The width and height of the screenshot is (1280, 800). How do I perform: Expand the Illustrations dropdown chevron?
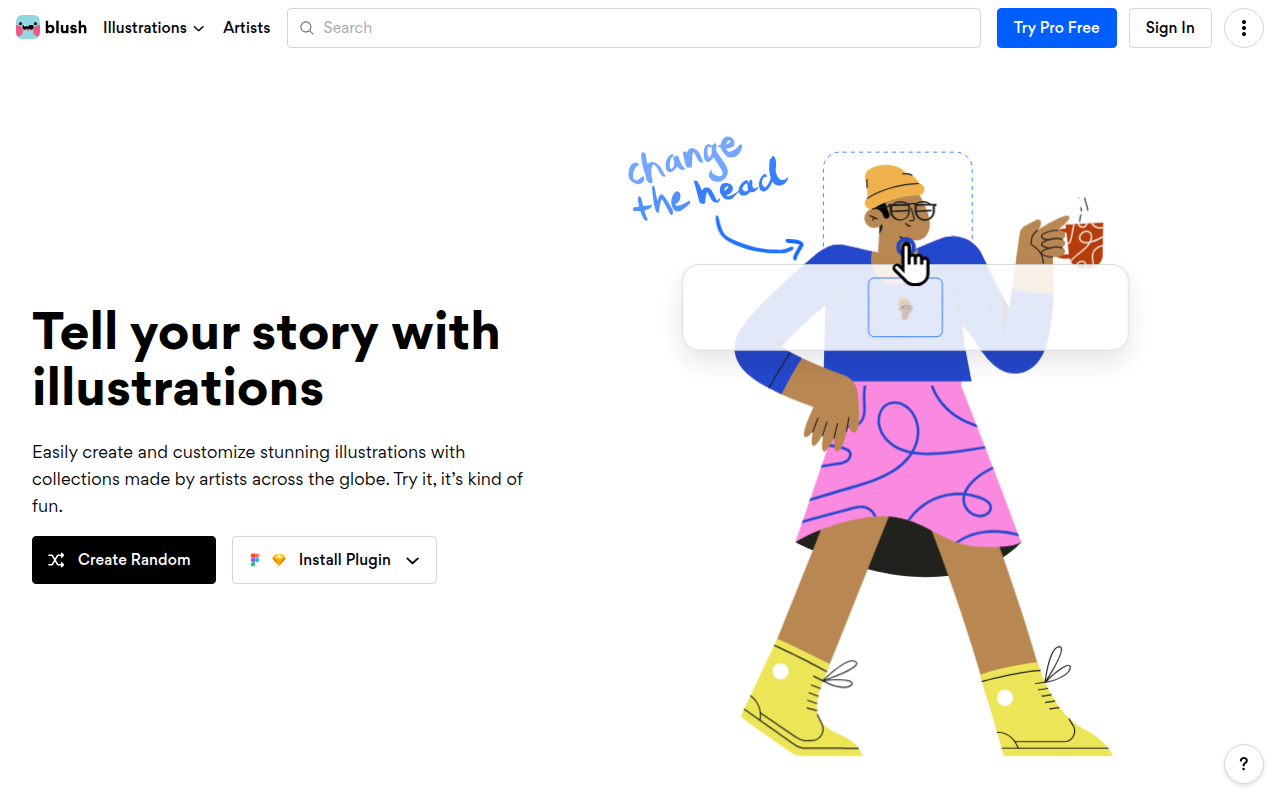[199, 29]
